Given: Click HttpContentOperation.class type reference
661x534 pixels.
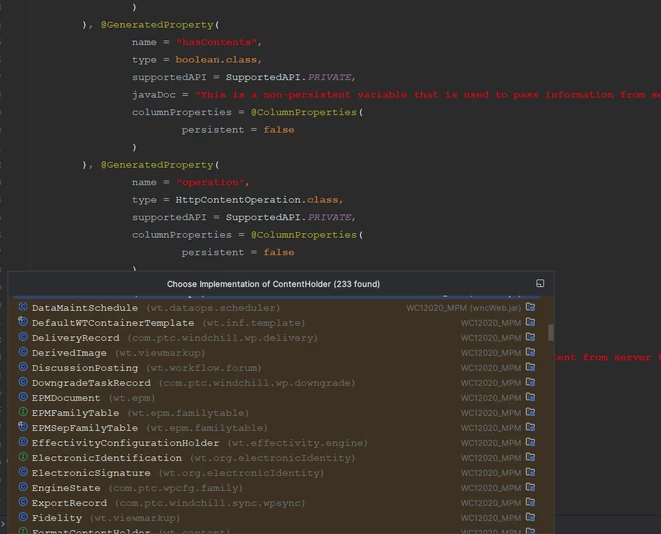Looking at the screenshot, I should (x=257, y=200).
